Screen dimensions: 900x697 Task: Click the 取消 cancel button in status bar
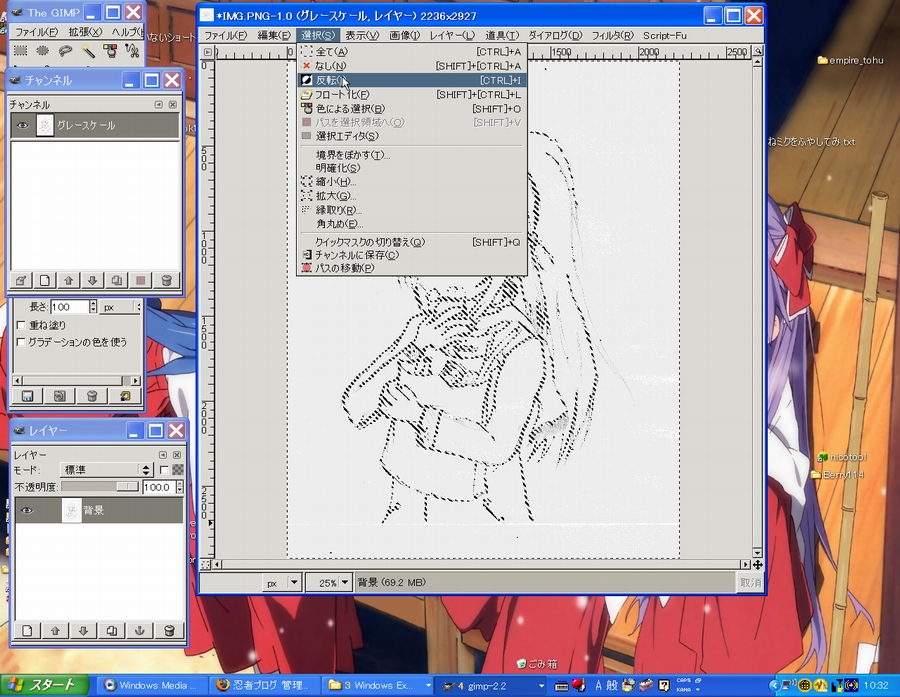[750, 583]
